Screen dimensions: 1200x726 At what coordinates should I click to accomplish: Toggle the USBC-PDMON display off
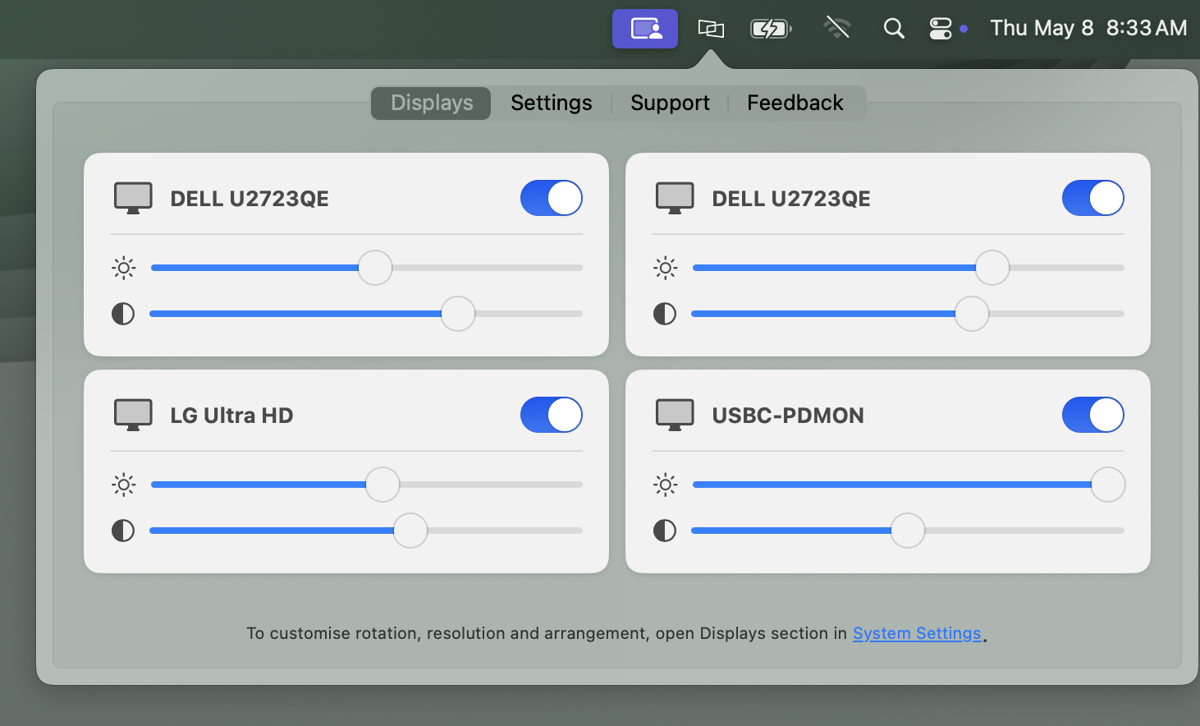[1093, 414]
